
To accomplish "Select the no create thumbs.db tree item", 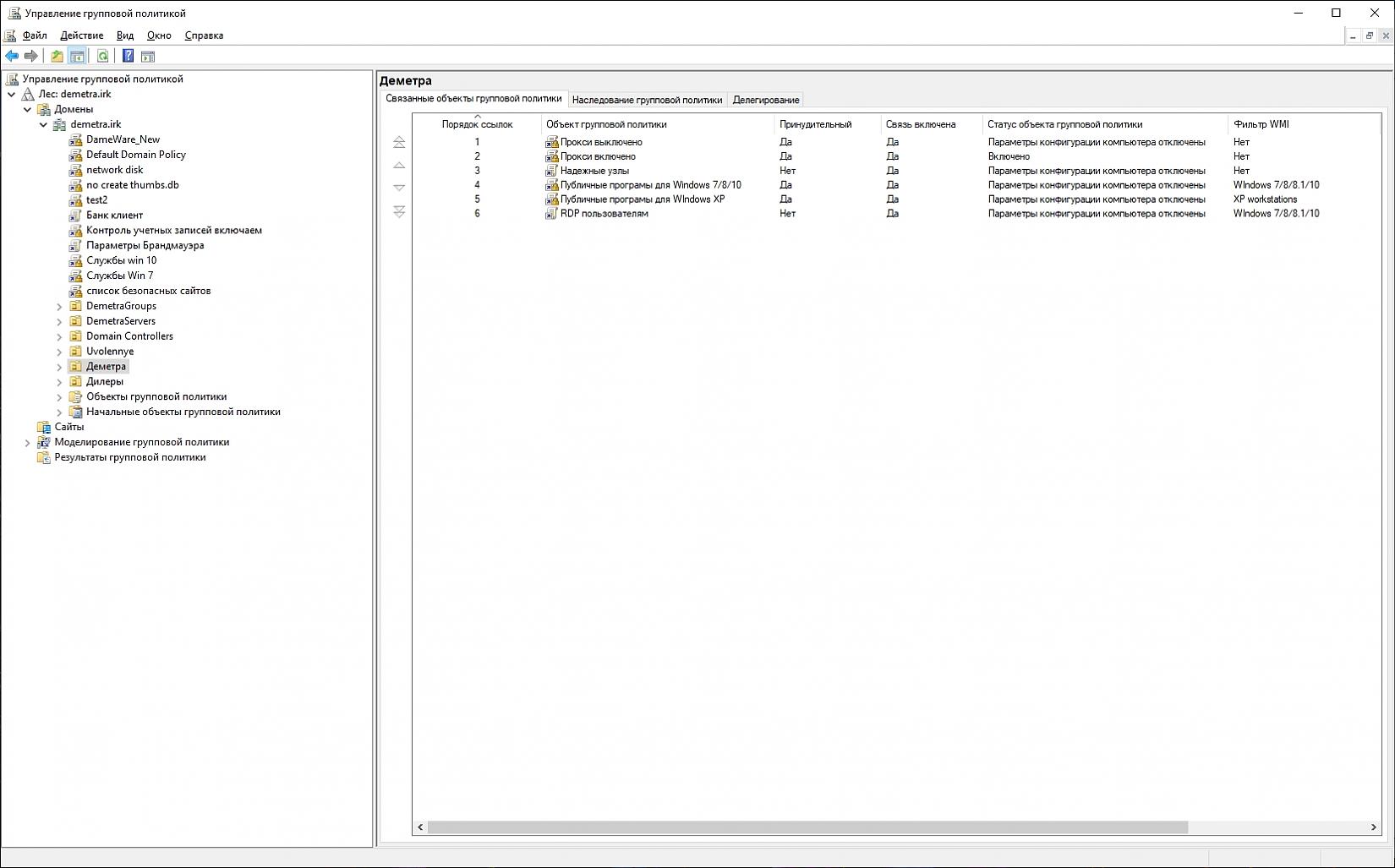I will [x=133, y=185].
